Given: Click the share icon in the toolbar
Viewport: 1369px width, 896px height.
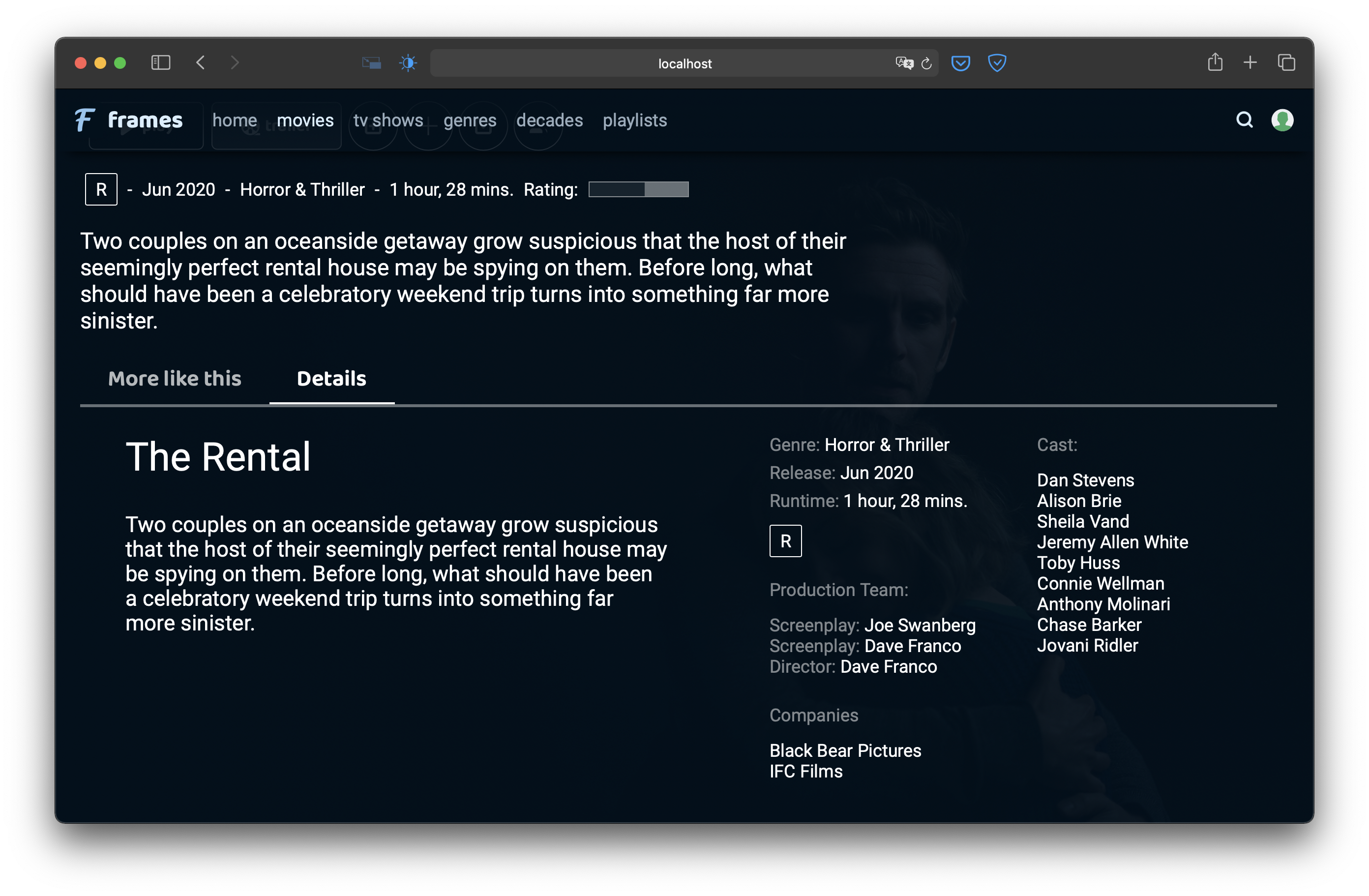Looking at the screenshot, I should (x=1215, y=62).
